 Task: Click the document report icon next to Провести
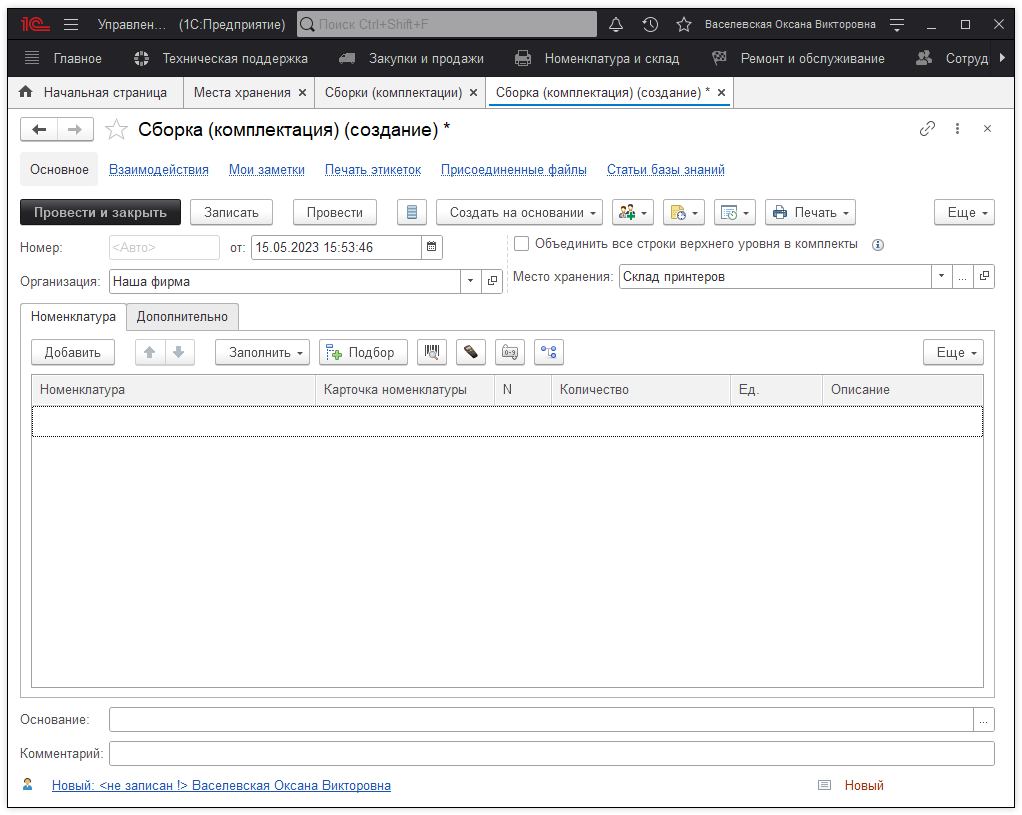tap(412, 212)
